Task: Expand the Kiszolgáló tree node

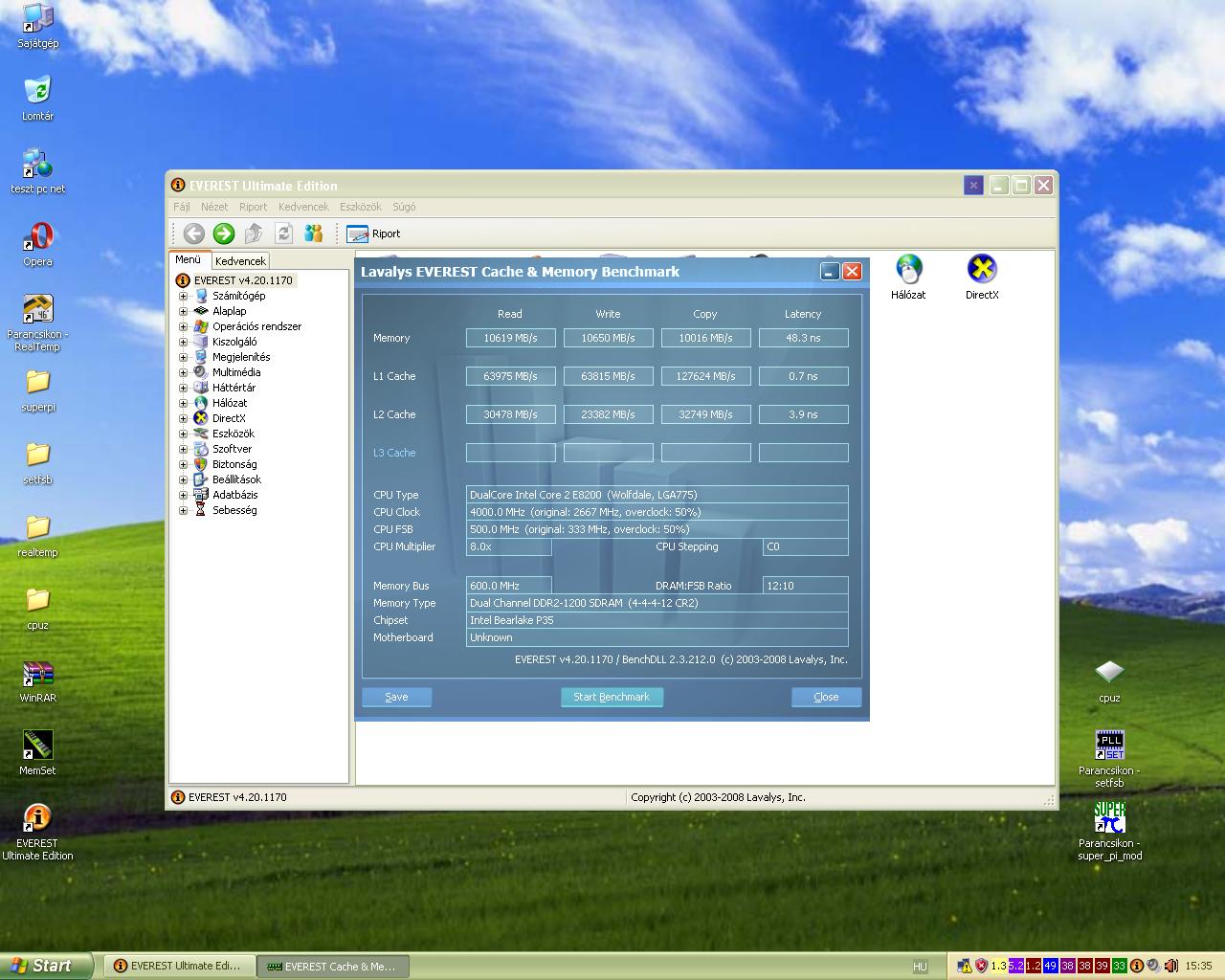Action: click(183, 342)
